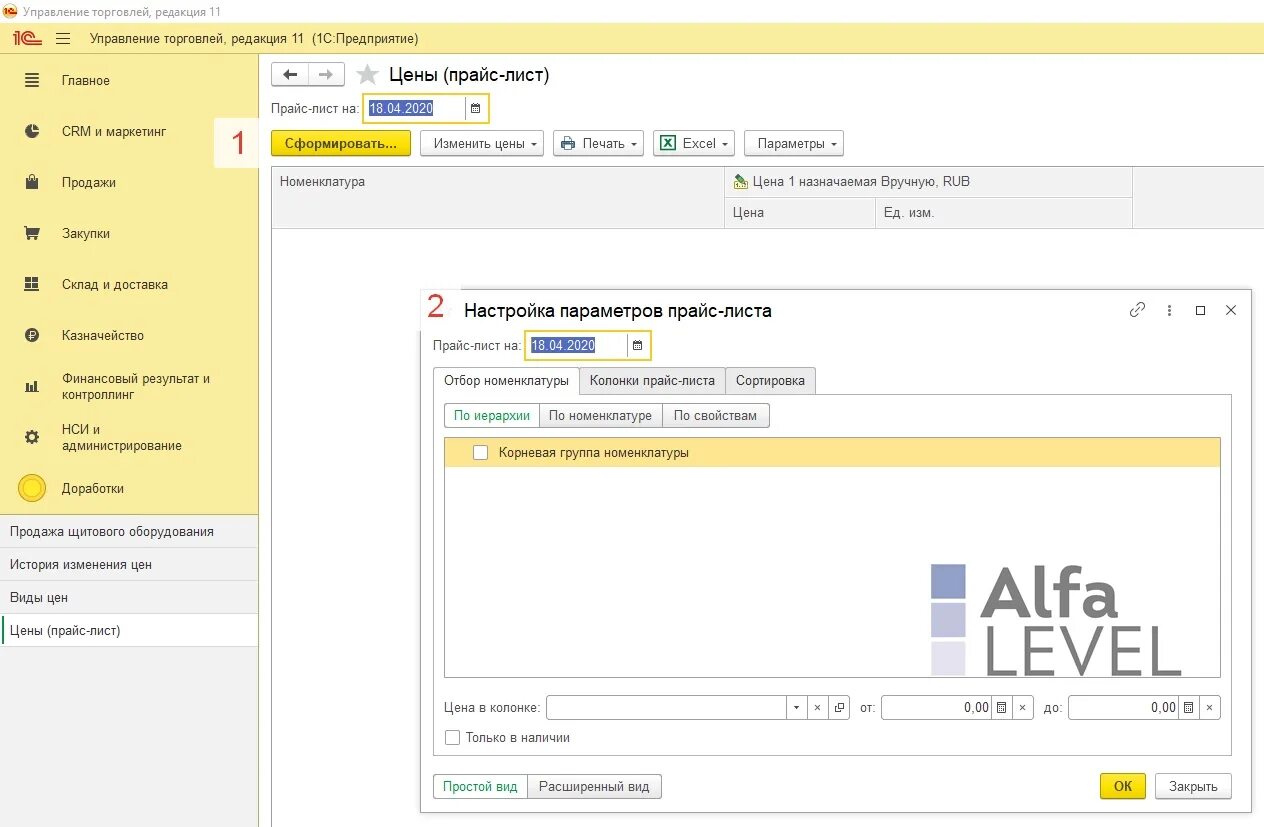Screen dimensions: 1264x827
Task: Click the Сформировать button
Action: (x=340, y=143)
